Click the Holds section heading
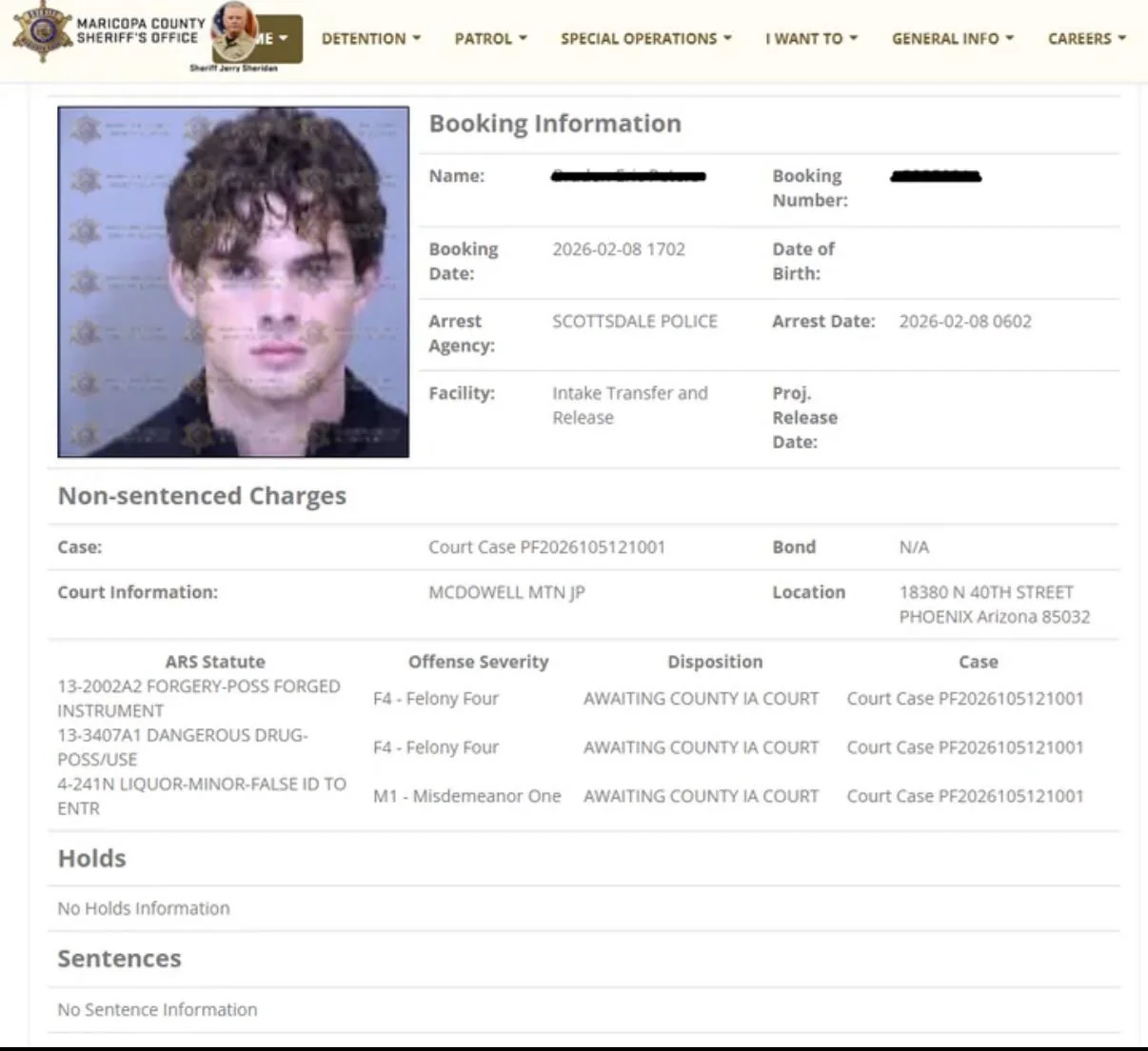This screenshot has height=1051, width=1148. pos(92,859)
